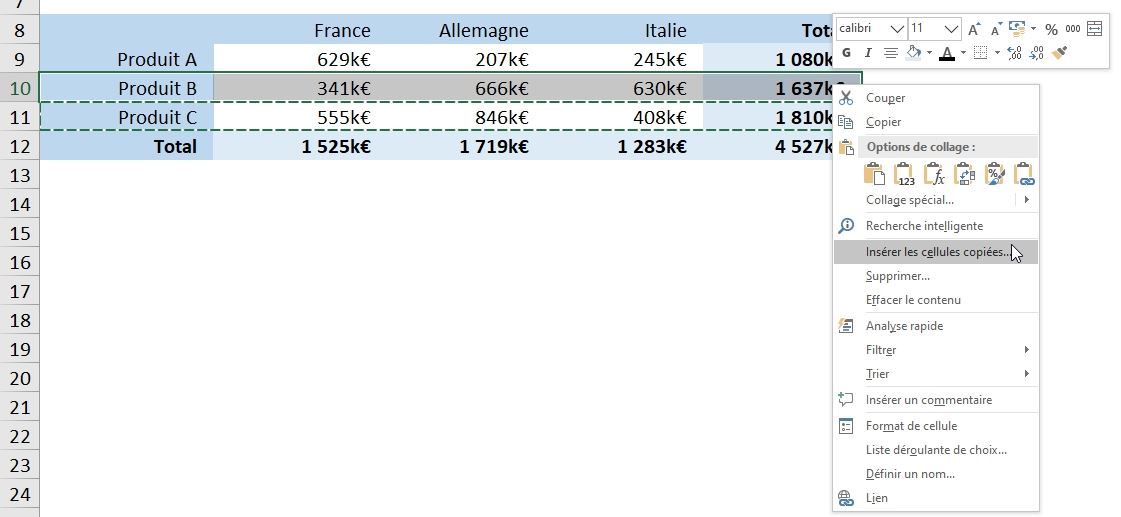The height and width of the screenshot is (517, 1121).
Task: Click Lien in the context menu
Action: pyautogui.click(x=936, y=498)
